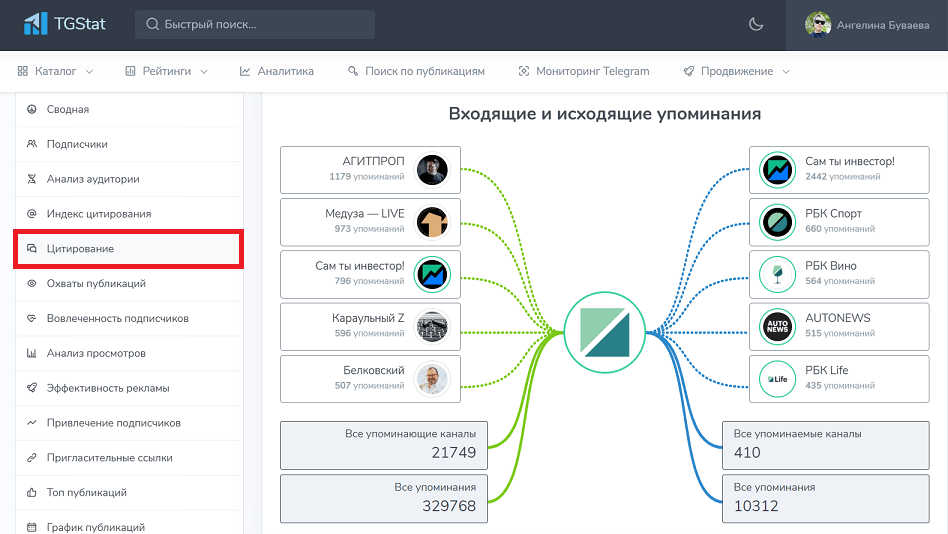
Task: Click the График публикаций calendar icon
Action: (31, 527)
